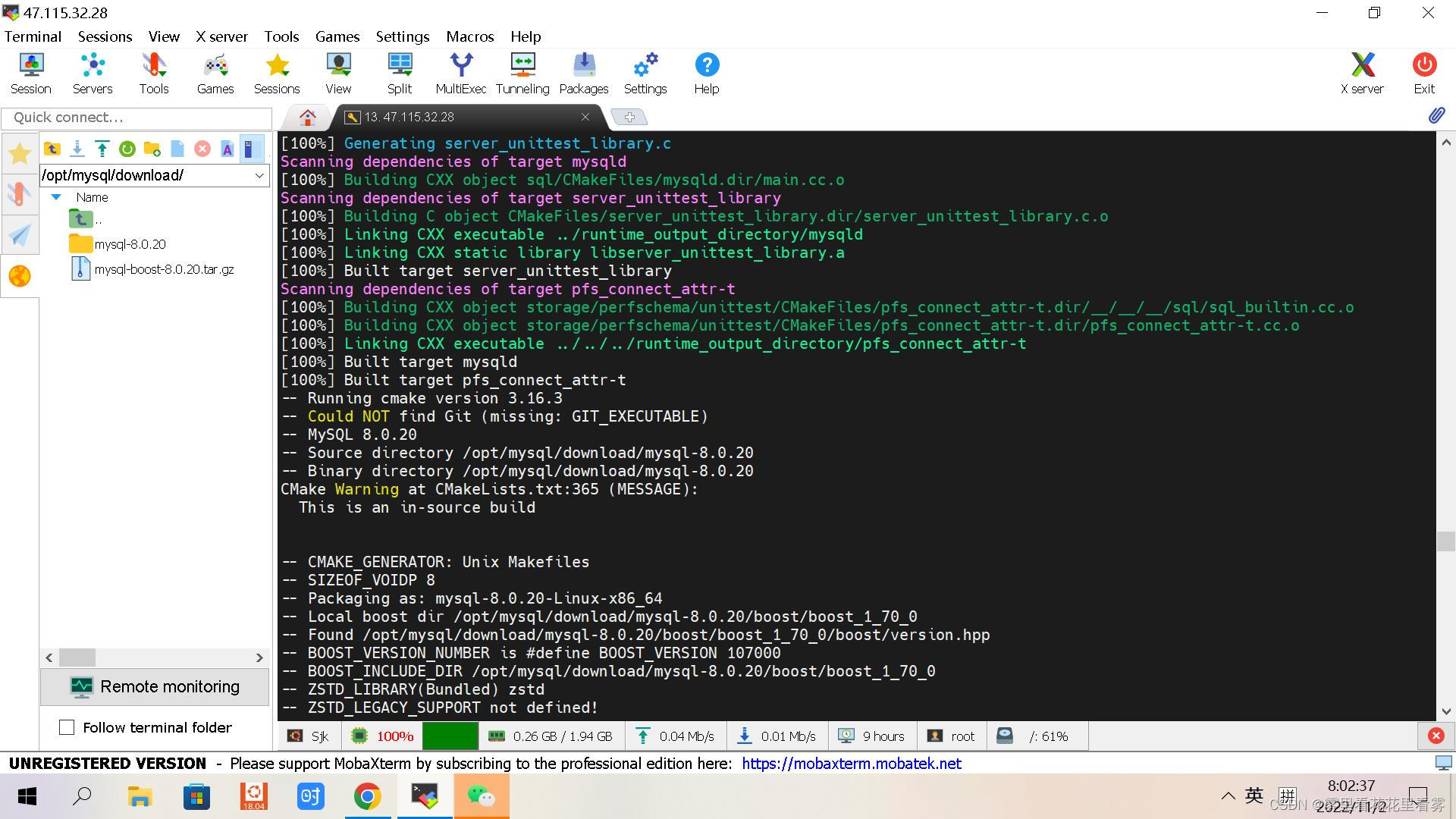Collapse the Name tree arrow
Screen dimensions: 1456x819
pyautogui.click(x=55, y=197)
